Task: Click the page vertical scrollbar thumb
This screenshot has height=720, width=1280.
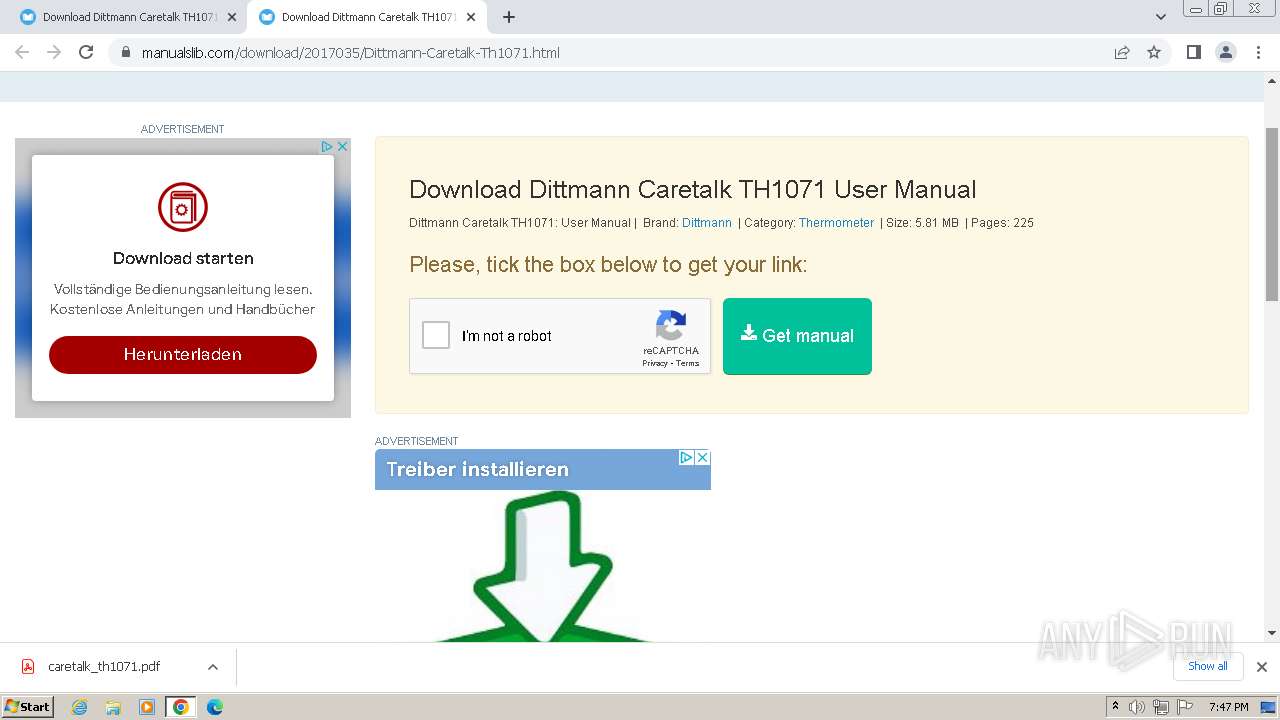Action: point(1272,214)
